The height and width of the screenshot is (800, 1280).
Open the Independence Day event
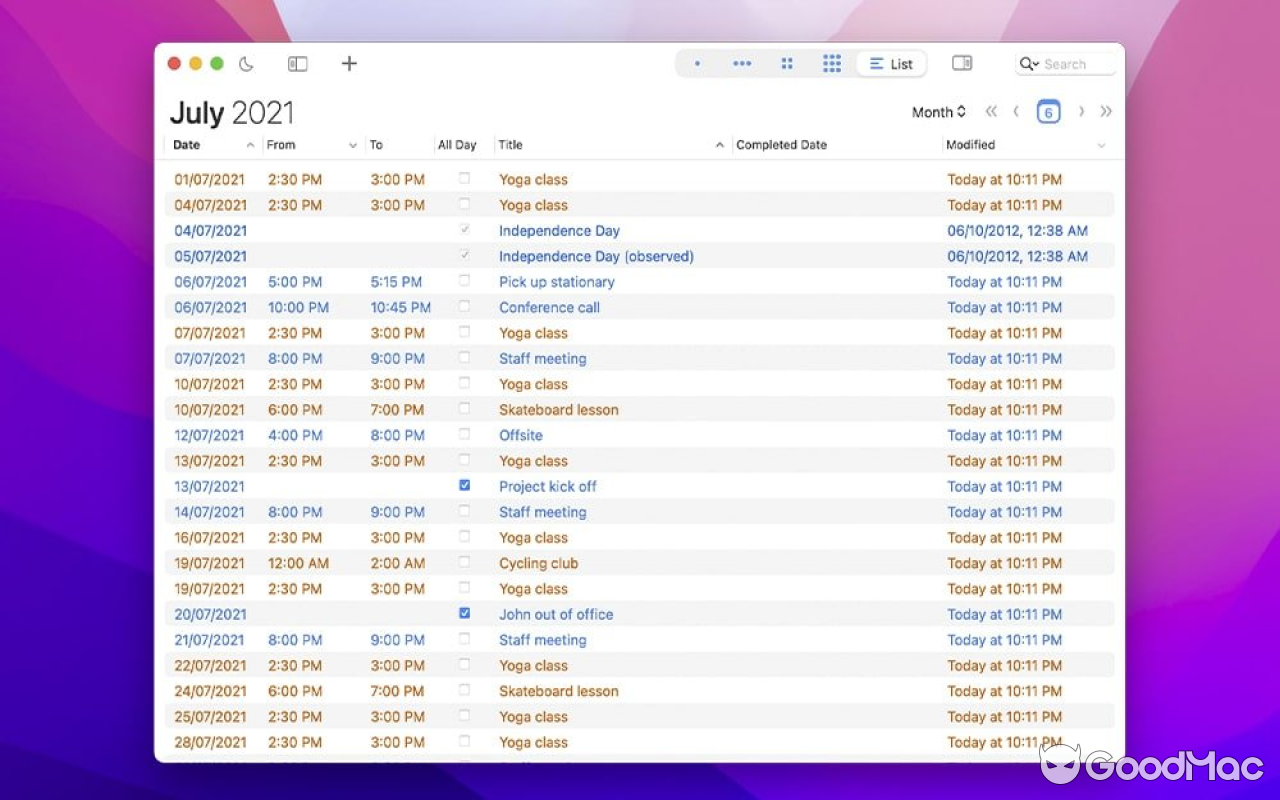tap(559, 230)
